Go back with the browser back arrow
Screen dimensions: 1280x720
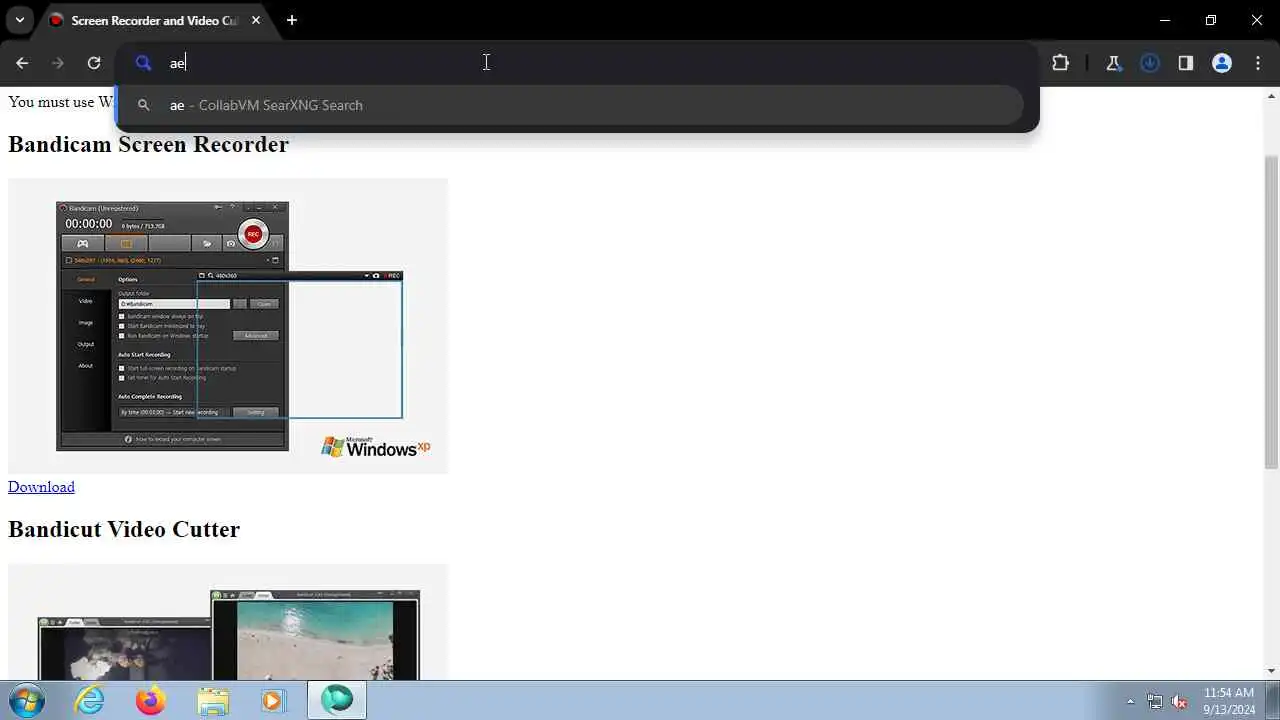pos(22,63)
